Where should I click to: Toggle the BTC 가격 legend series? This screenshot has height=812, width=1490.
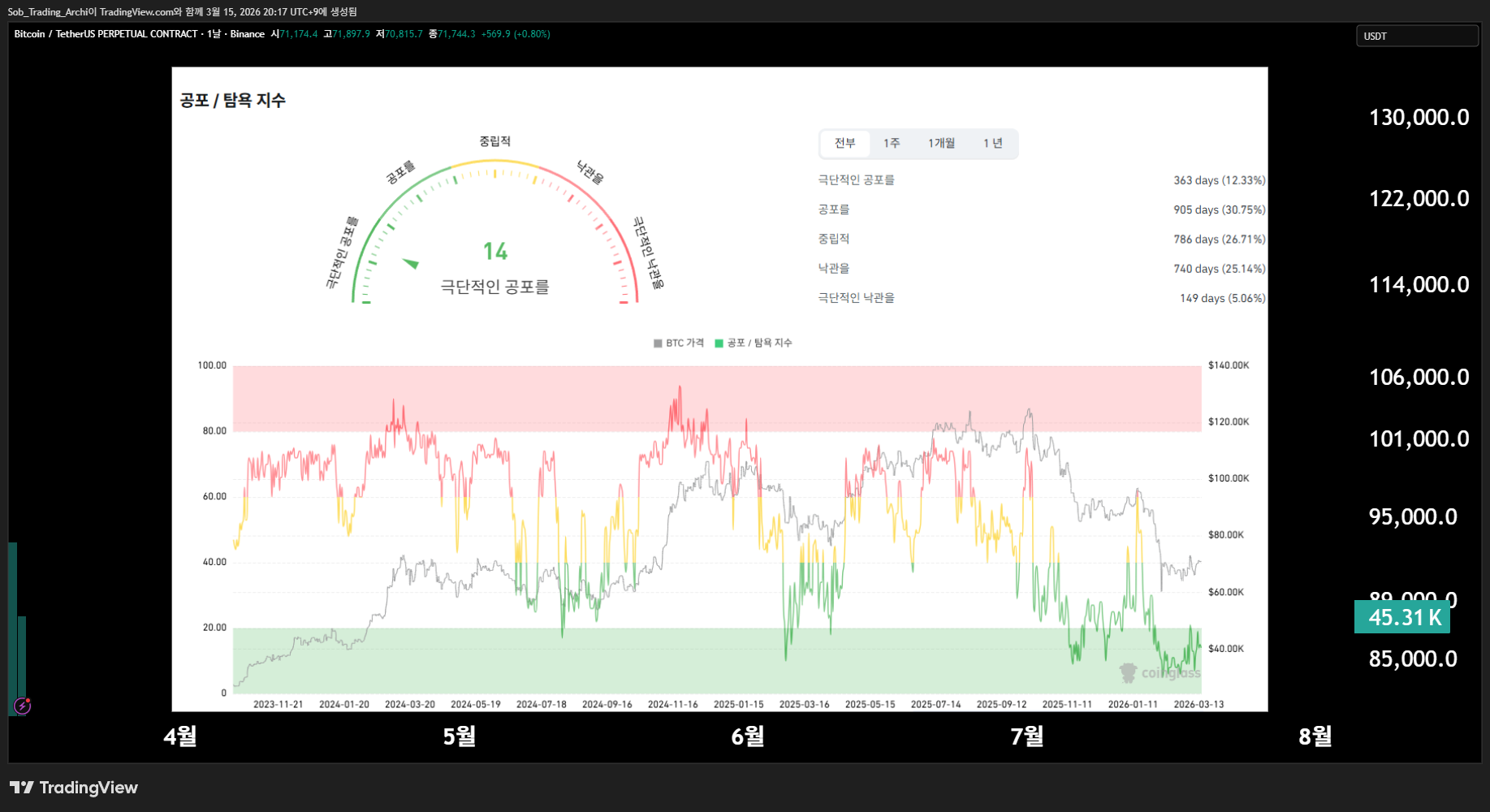tap(679, 343)
